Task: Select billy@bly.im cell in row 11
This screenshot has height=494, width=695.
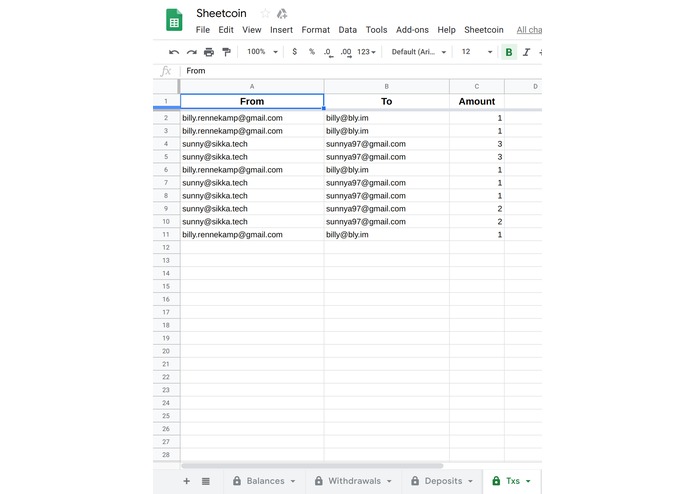Action: click(387, 234)
